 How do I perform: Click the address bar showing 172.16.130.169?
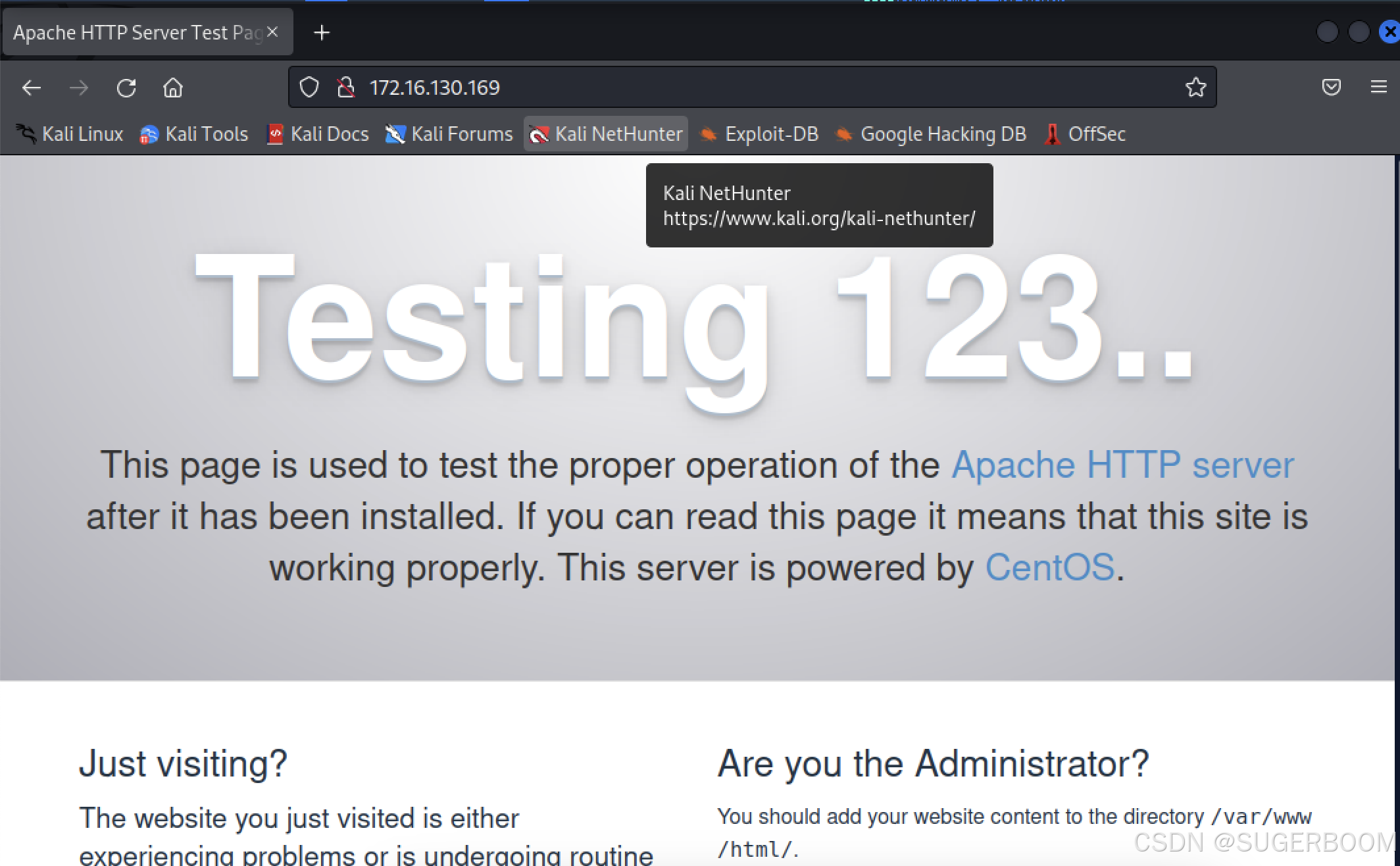752,88
